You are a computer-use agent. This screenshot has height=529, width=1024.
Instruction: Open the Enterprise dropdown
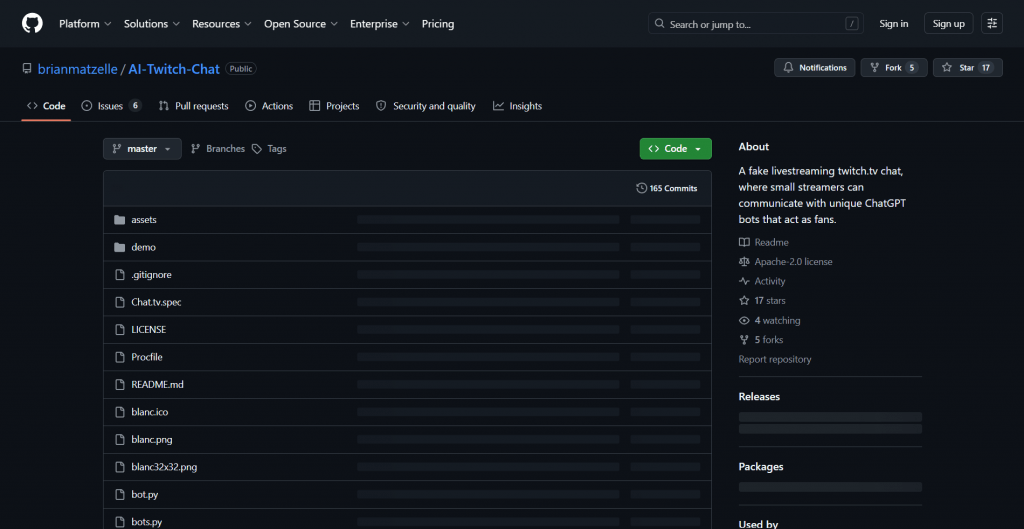coord(379,24)
